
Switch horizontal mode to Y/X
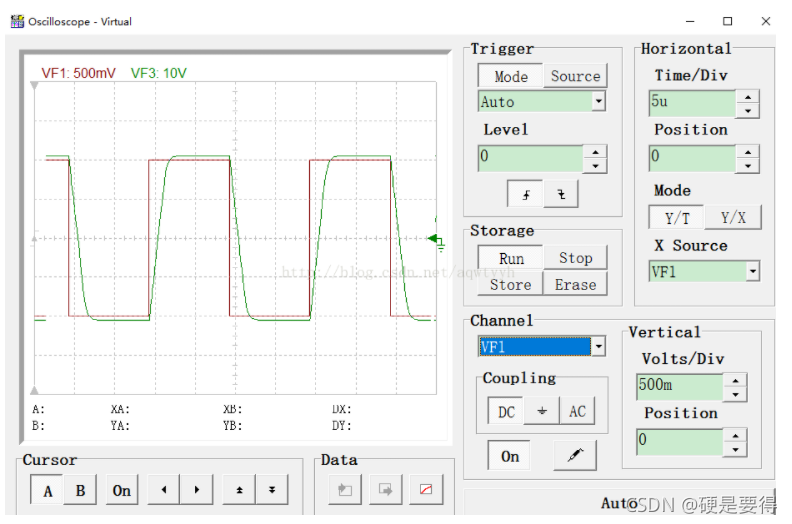pos(733,218)
